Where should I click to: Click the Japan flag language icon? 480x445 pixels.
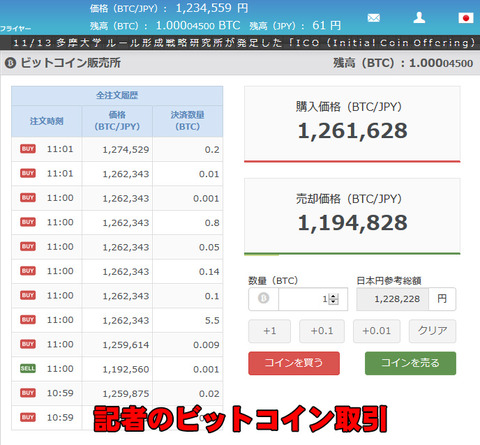(466, 18)
